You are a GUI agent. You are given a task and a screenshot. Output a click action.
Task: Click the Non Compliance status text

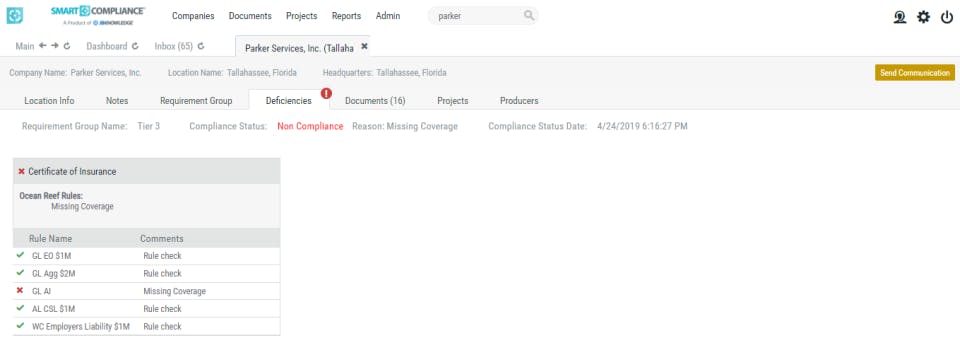pos(310,126)
